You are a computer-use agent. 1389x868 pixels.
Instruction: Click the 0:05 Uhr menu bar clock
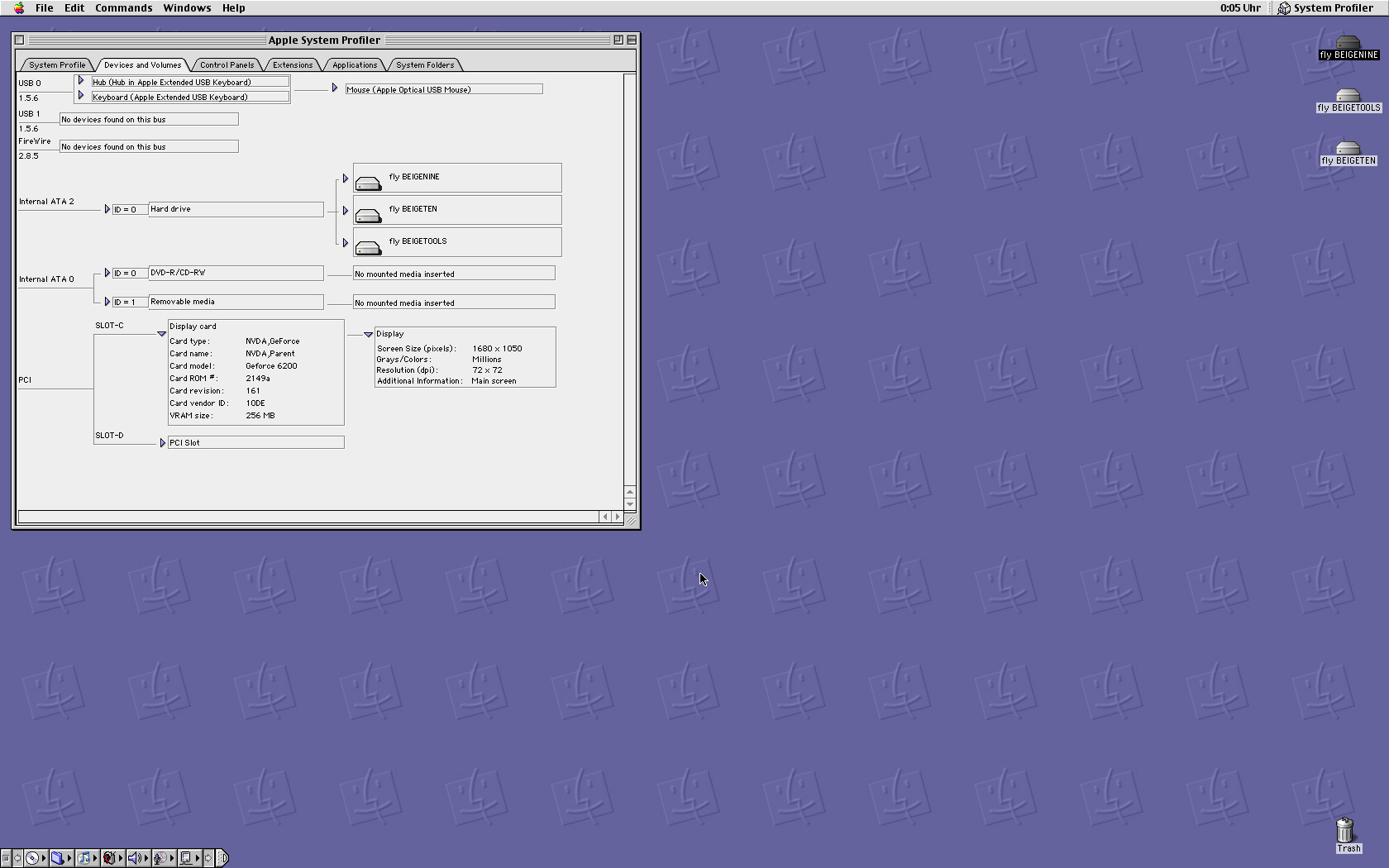[x=1240, y=8]
